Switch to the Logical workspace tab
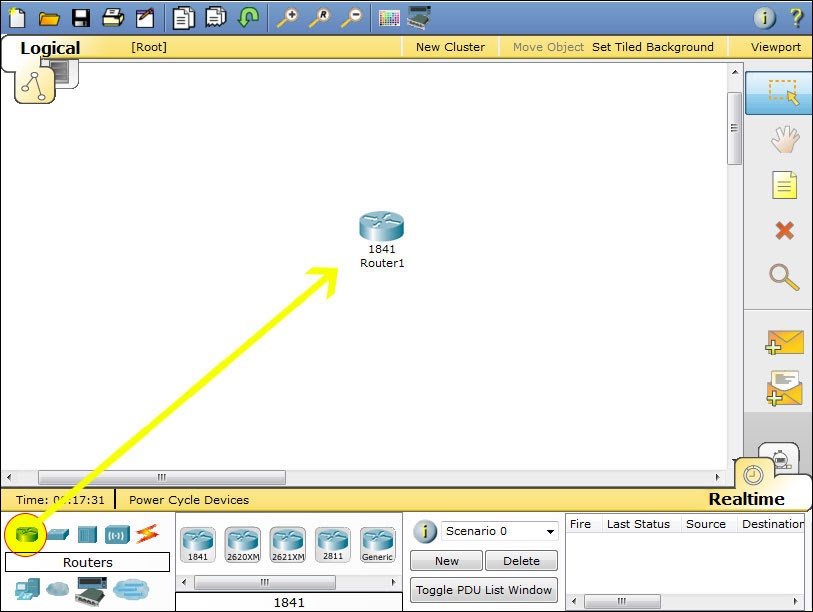 [50, 48]
